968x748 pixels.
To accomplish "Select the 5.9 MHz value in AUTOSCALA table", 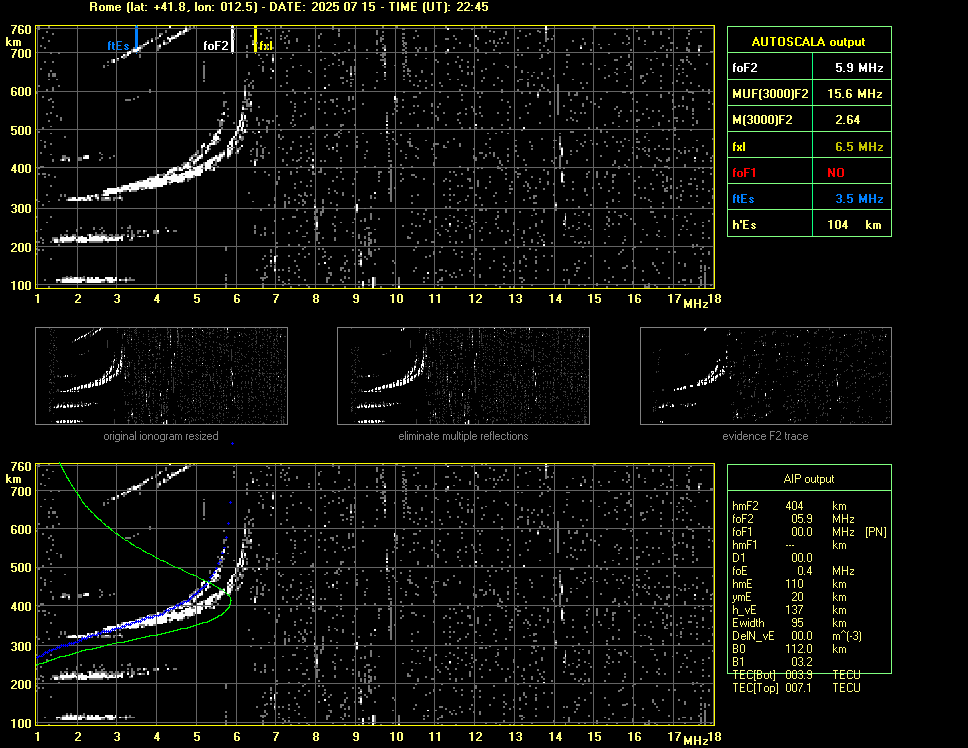I will pos(859,68).
